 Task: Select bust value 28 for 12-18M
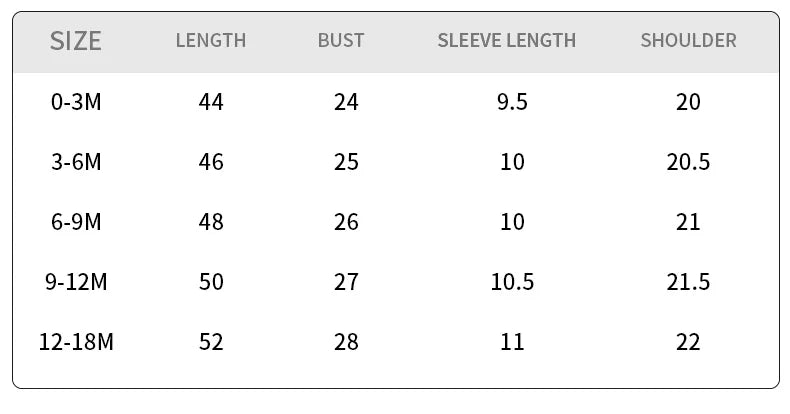tap(346, 342)
